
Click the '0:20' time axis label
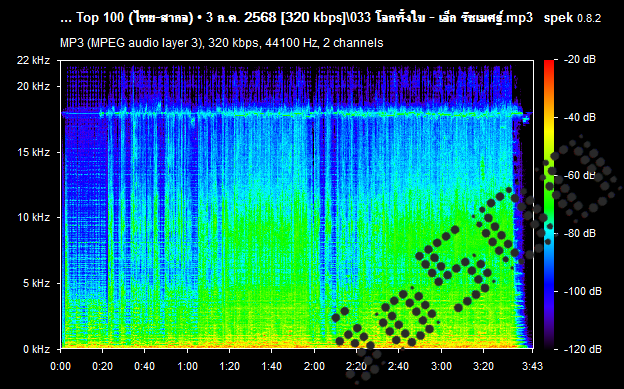(103, 366)
